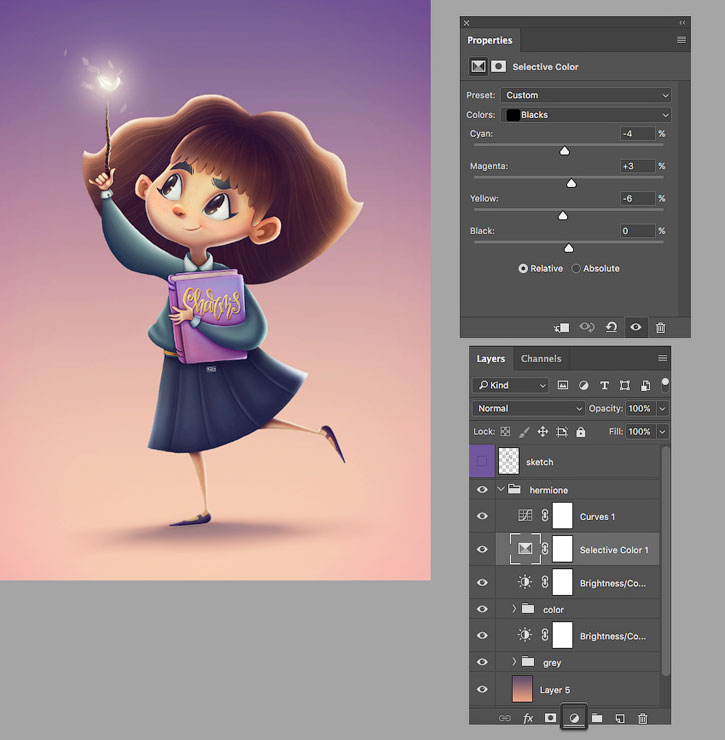Click the sketch layer thumbnail

pyautogui.click(x=509, y=461)
